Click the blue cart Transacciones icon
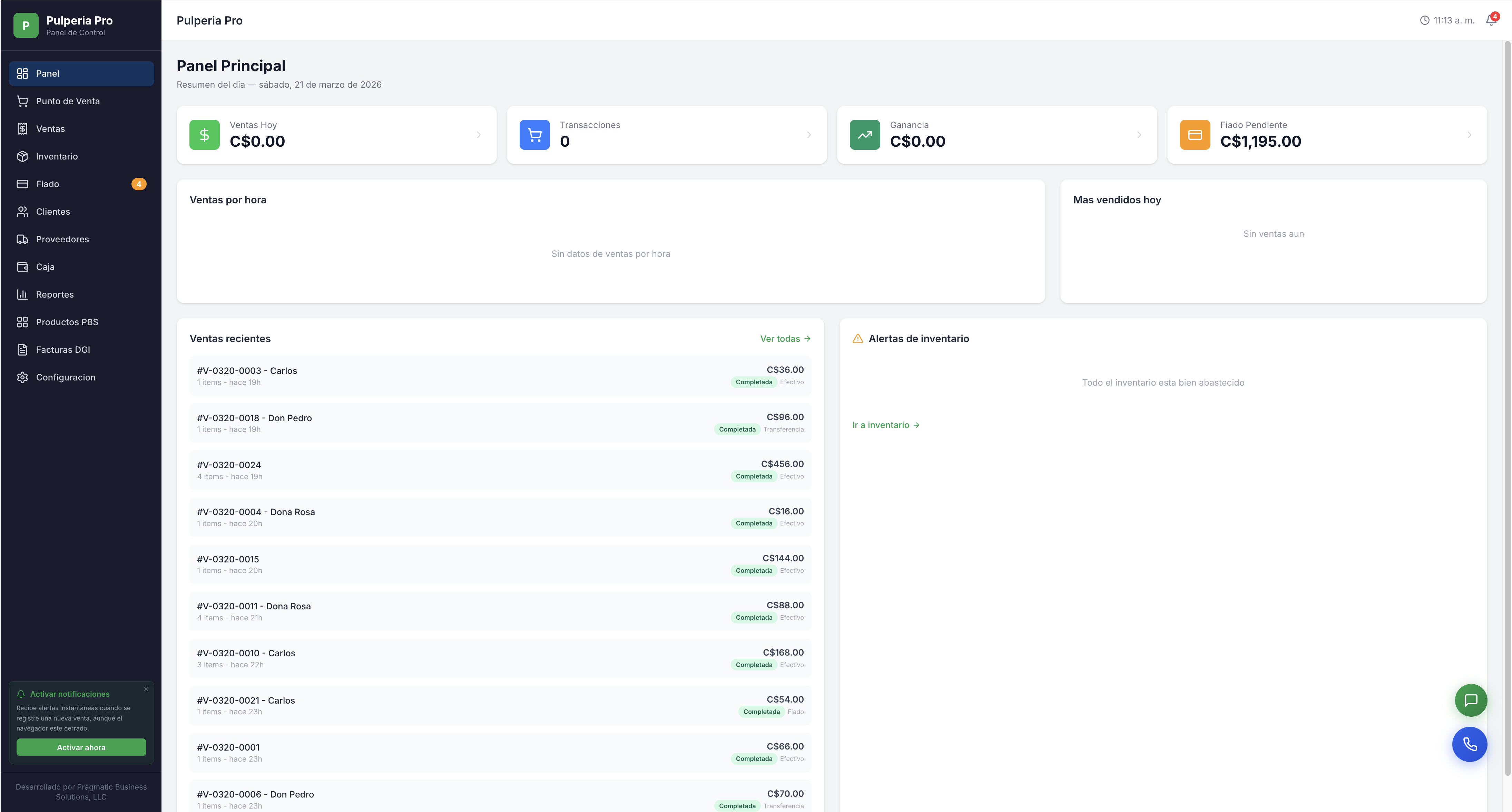Viewport: 1512px width, 812px height. (534, 135)
